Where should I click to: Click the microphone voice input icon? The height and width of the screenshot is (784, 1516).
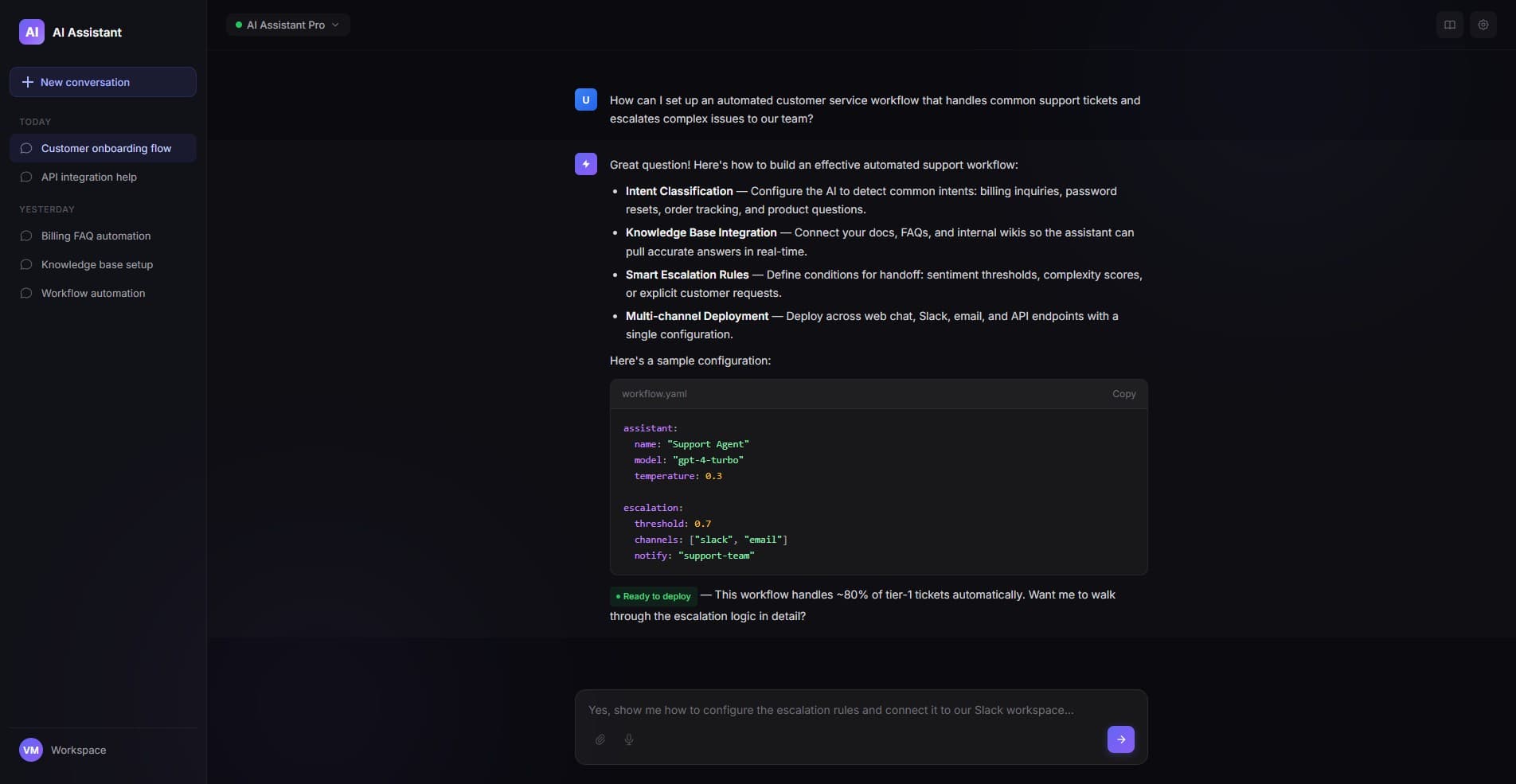[629, 739]
